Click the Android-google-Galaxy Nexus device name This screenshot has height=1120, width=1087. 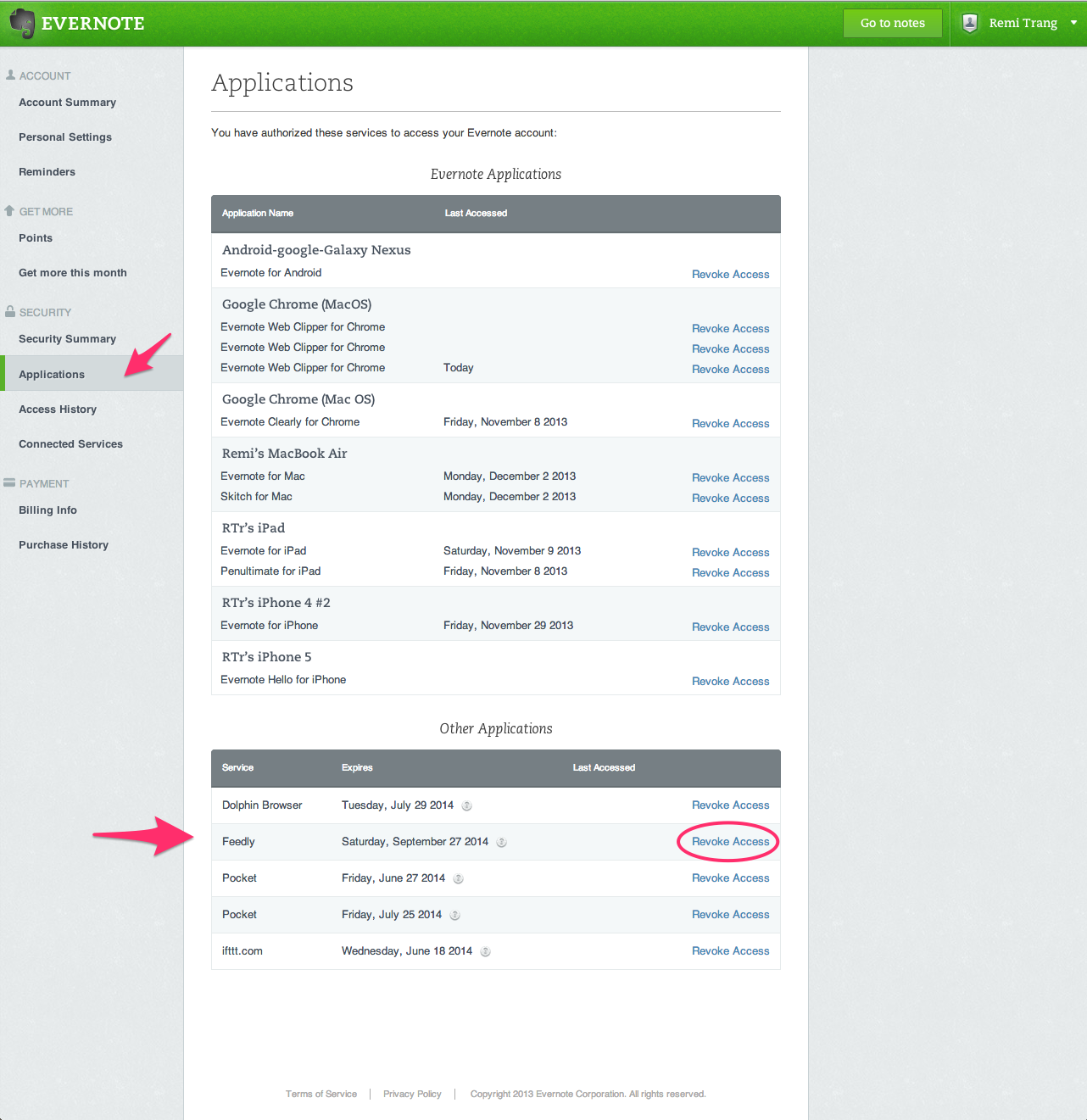[x=316, y=250]
